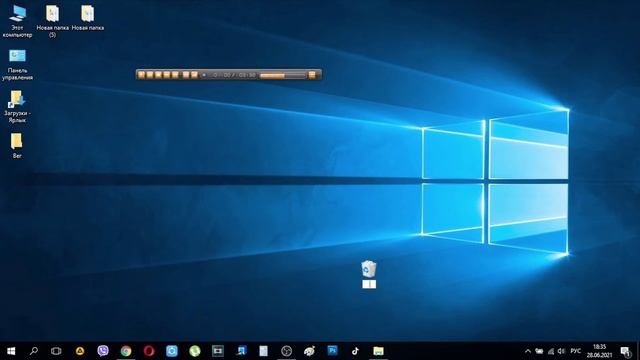Open the notification center icon

[x=625, y=351]
